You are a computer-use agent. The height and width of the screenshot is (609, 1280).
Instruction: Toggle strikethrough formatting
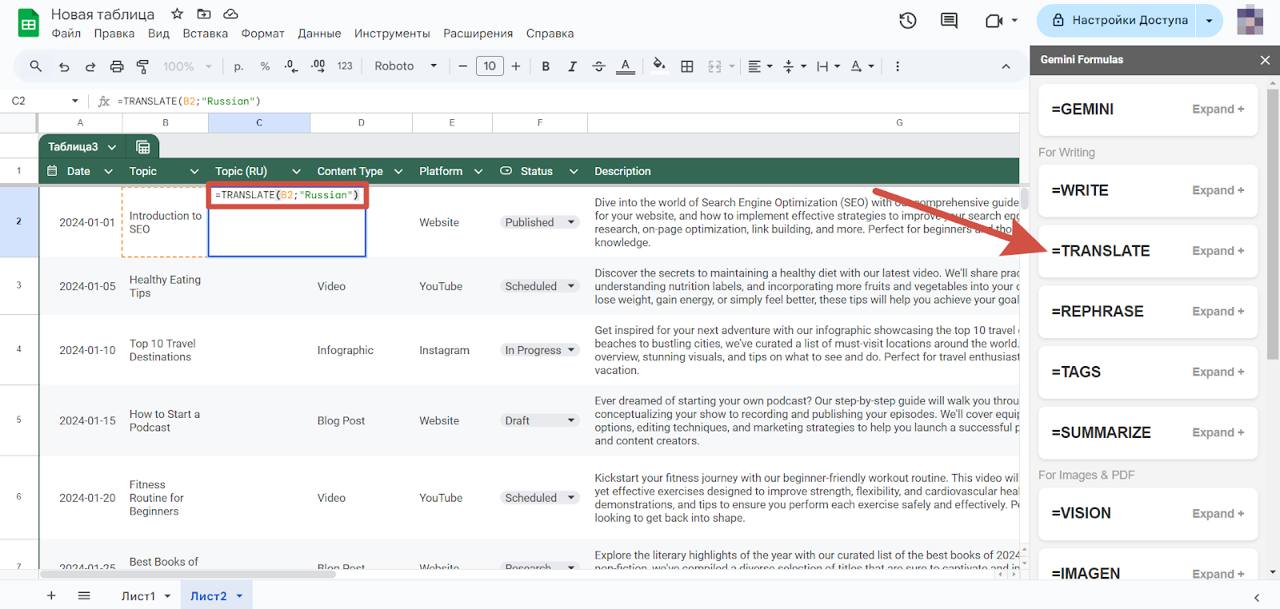pyautogui.click(x=598, y=67)
